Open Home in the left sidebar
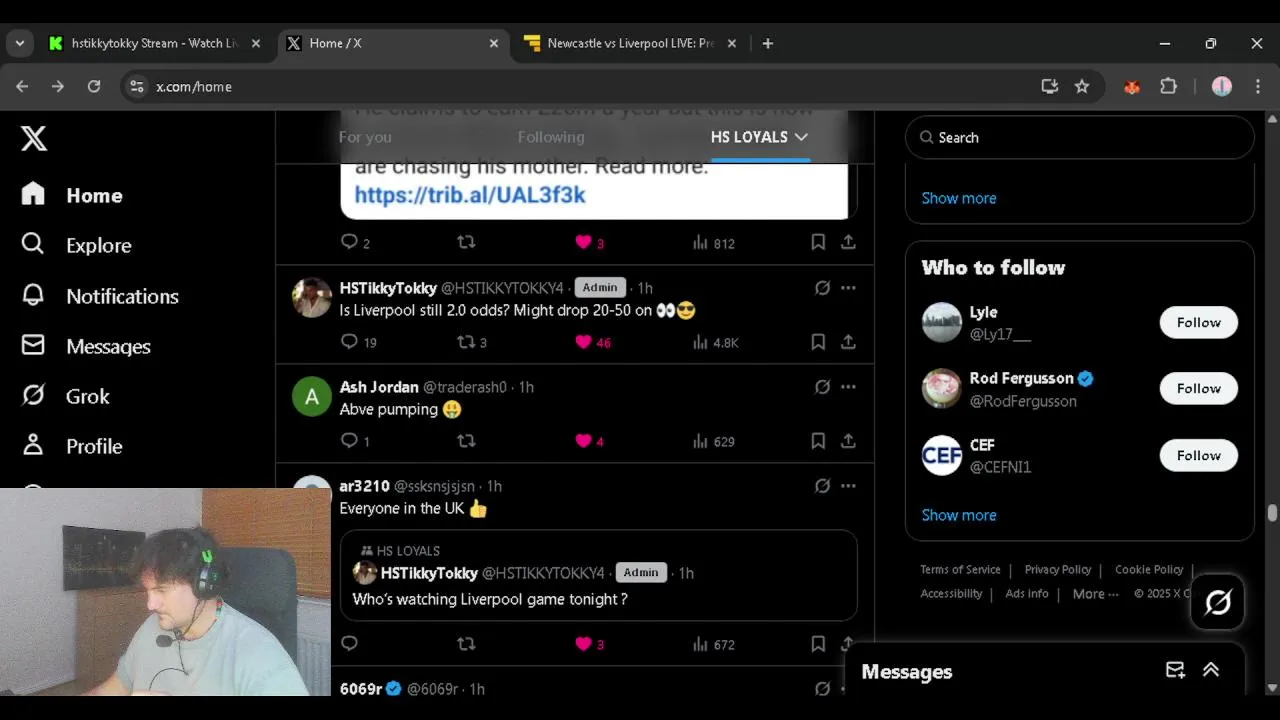 click(x=72, y=195)
